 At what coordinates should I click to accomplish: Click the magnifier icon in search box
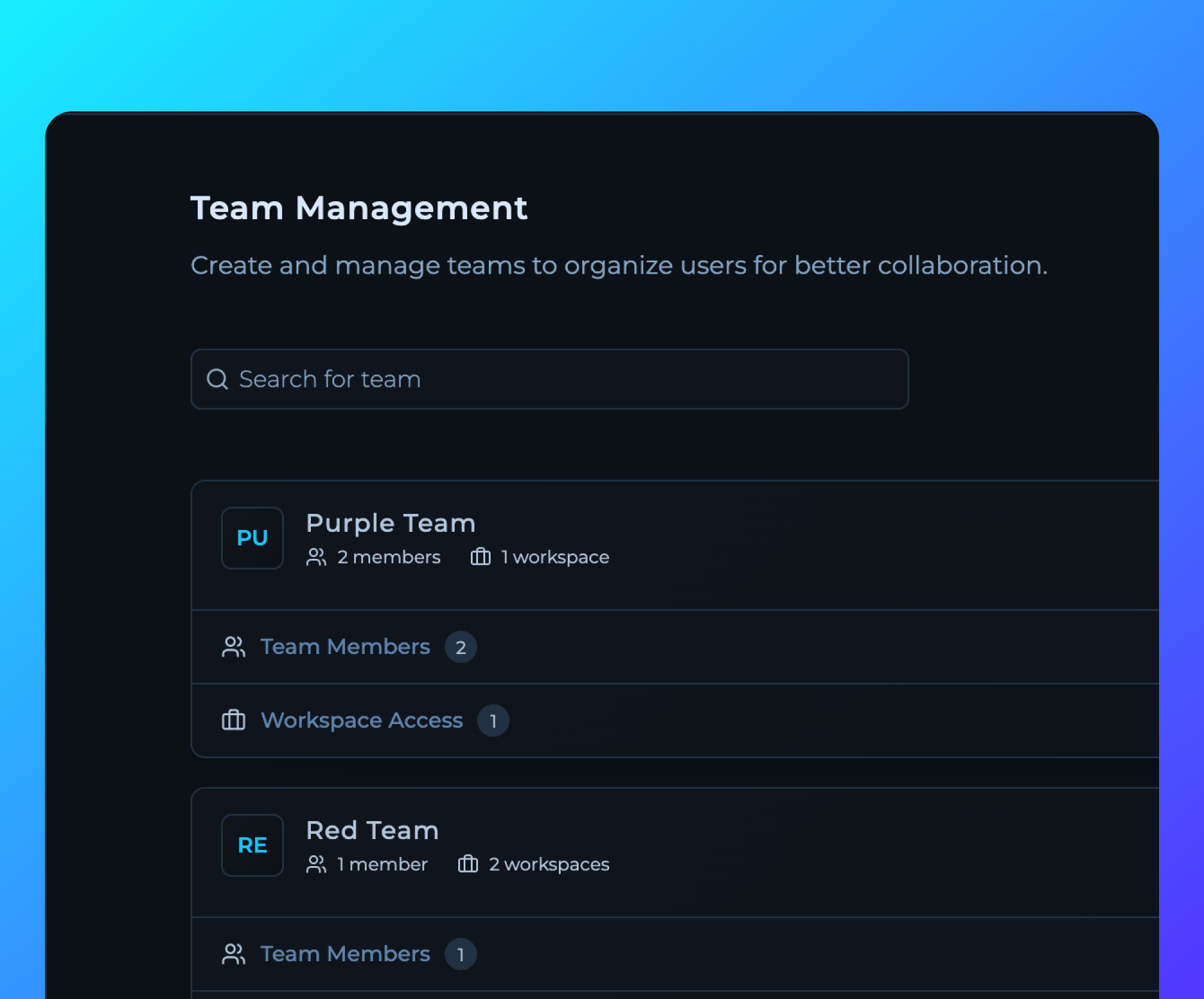click(217, 379)
